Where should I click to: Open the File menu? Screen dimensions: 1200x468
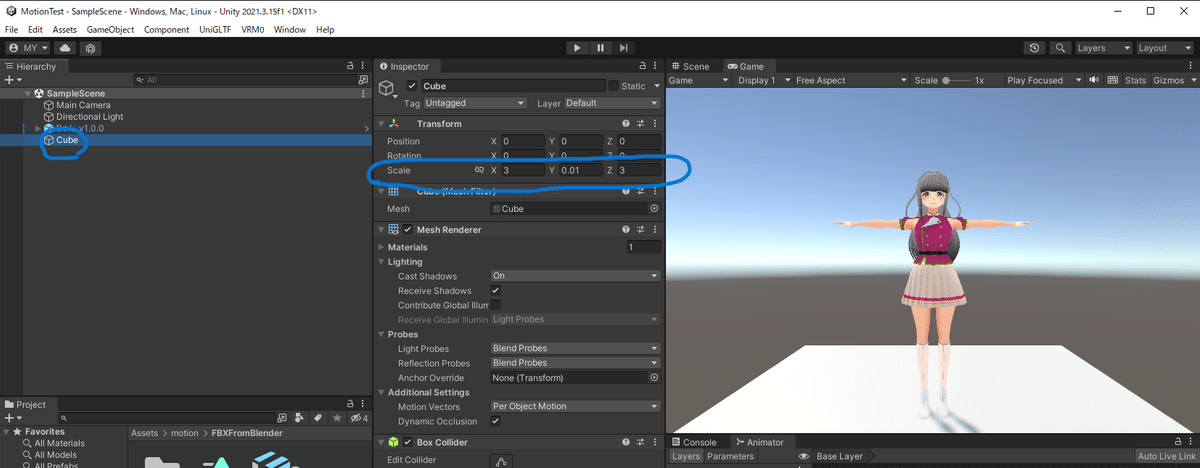tap(12, 30)
